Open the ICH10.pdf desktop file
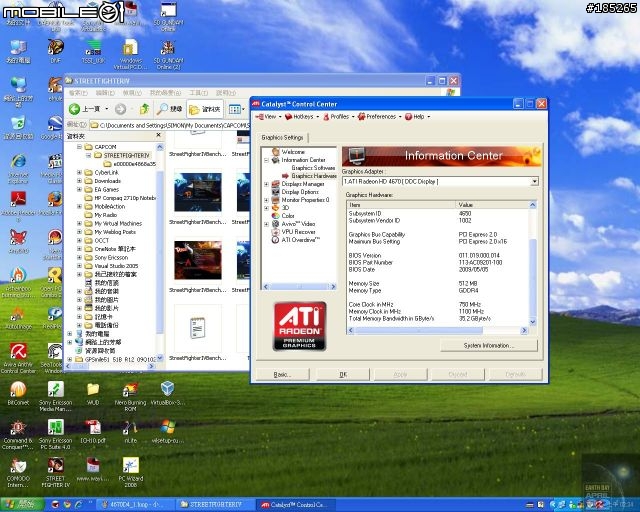Image resolution: width=640 pixels, height=512 pixels. click(x=93, y=427)
